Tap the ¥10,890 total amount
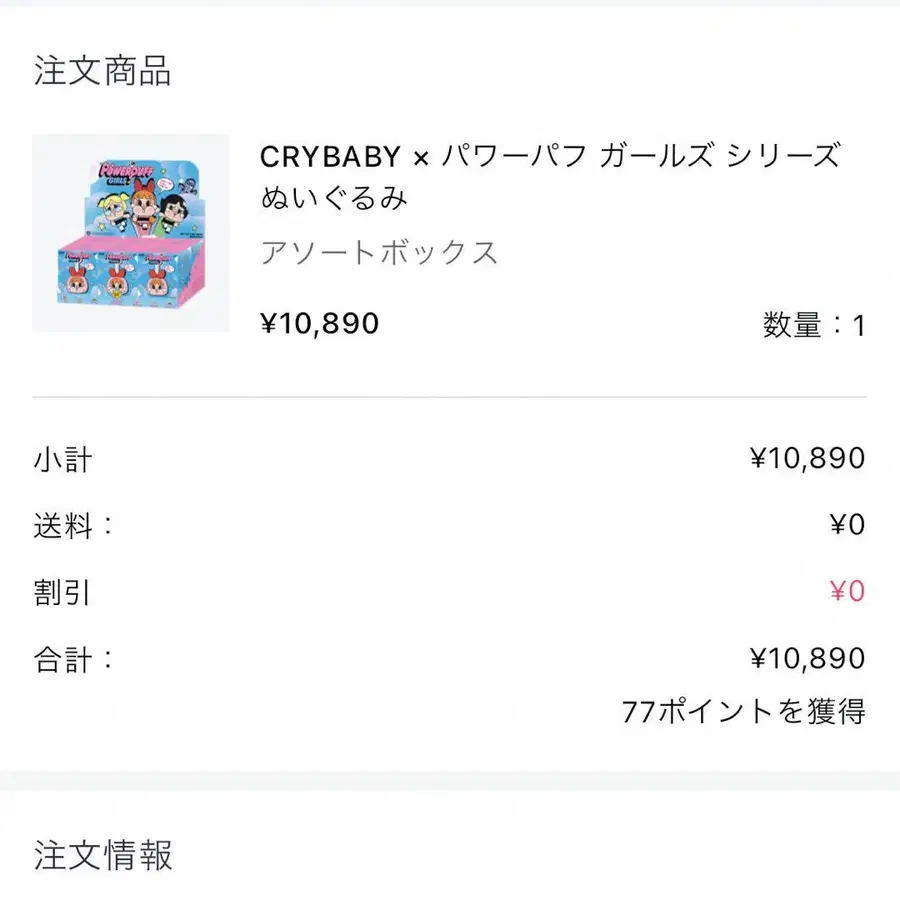The image size is (900, 900). 808,658
